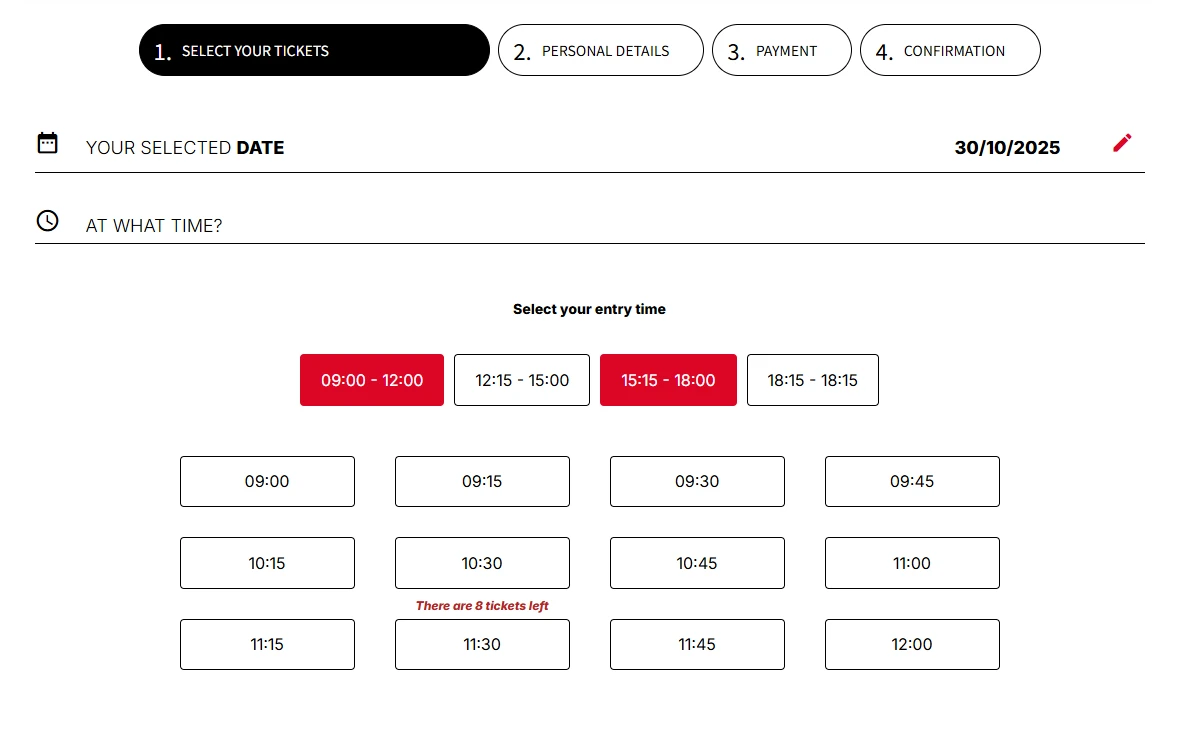Choose the 10:30 entry time
The width and height of the screenshot is (1180, 739).
[482, 563]
